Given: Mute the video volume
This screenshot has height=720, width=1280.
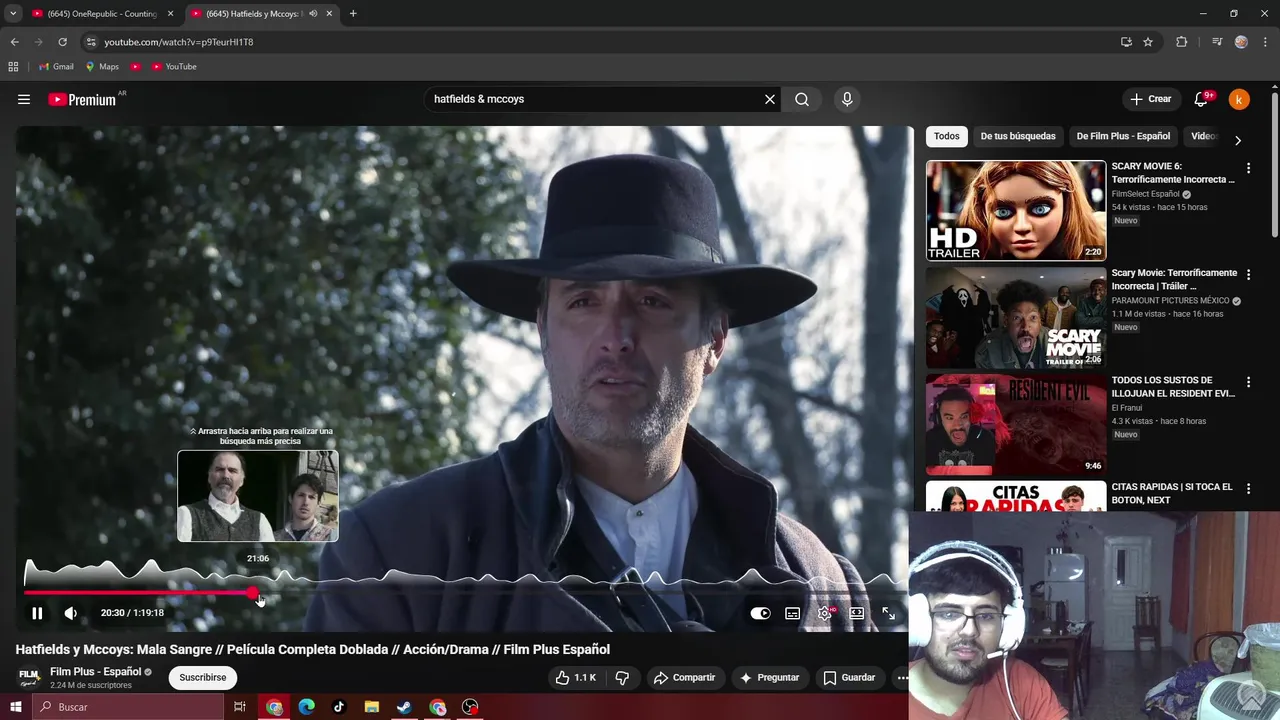Looking at the screenshot, I should tap(70, 613).
